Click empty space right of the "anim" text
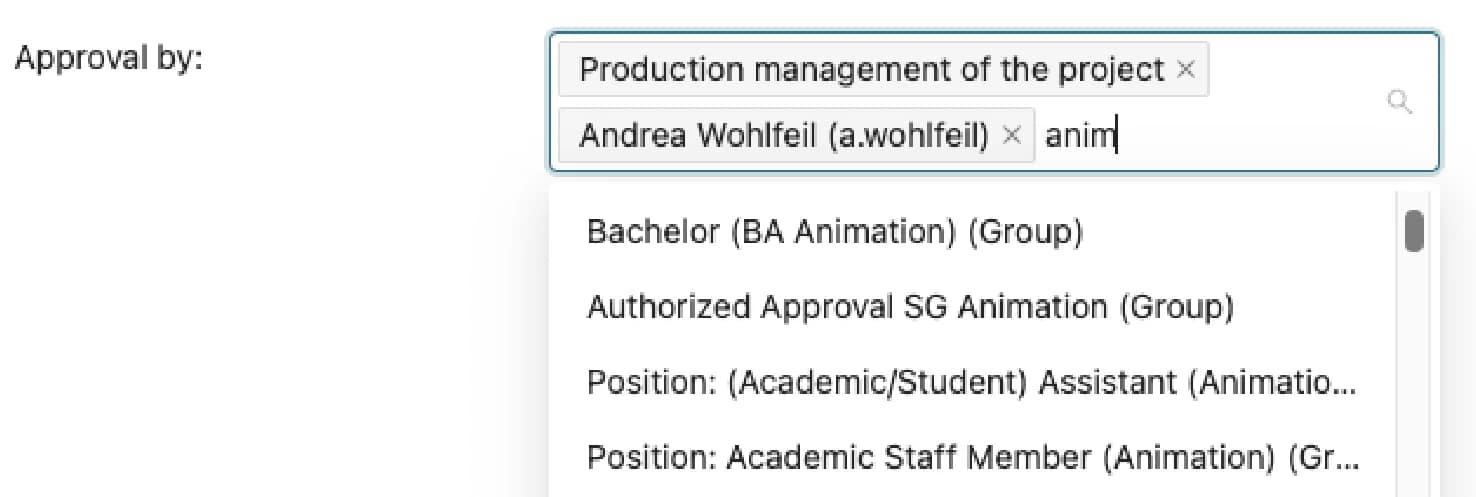 click(x=1250, y=135)
